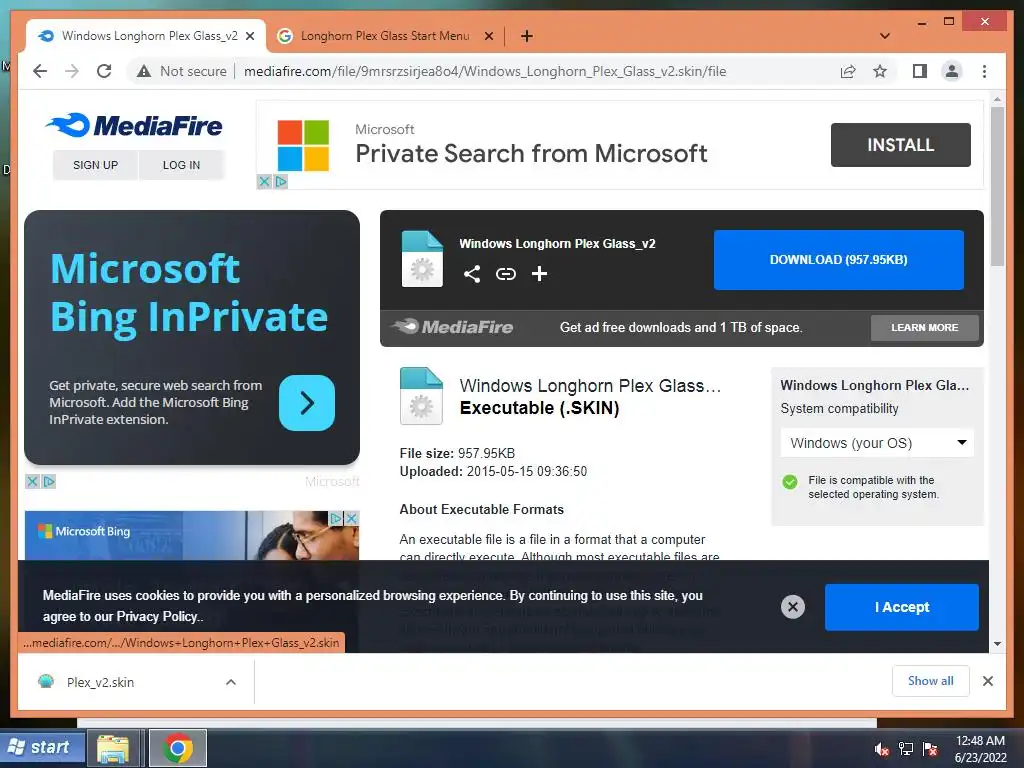Click Show all downloads
Screen dimensions: 1024x768
tap(930, 681)
